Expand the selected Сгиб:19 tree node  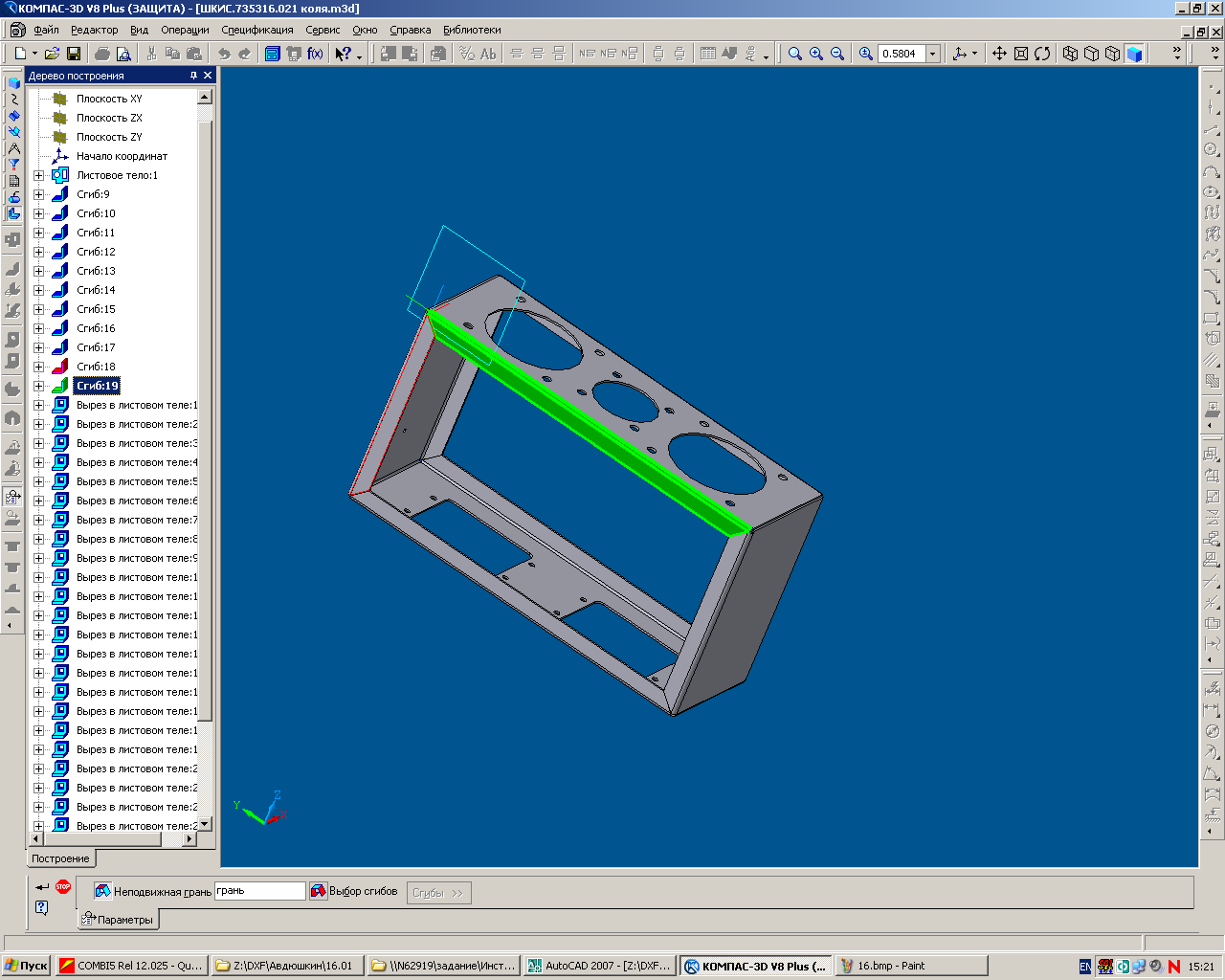pos(38,386)
